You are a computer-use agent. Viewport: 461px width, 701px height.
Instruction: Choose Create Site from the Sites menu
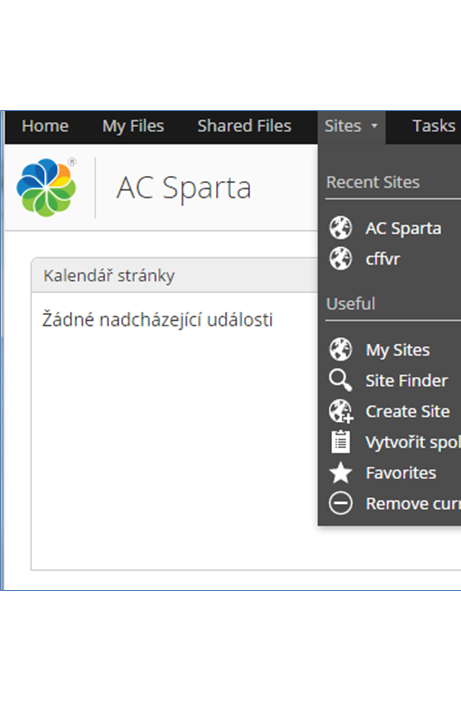click(x=408, y=411)
